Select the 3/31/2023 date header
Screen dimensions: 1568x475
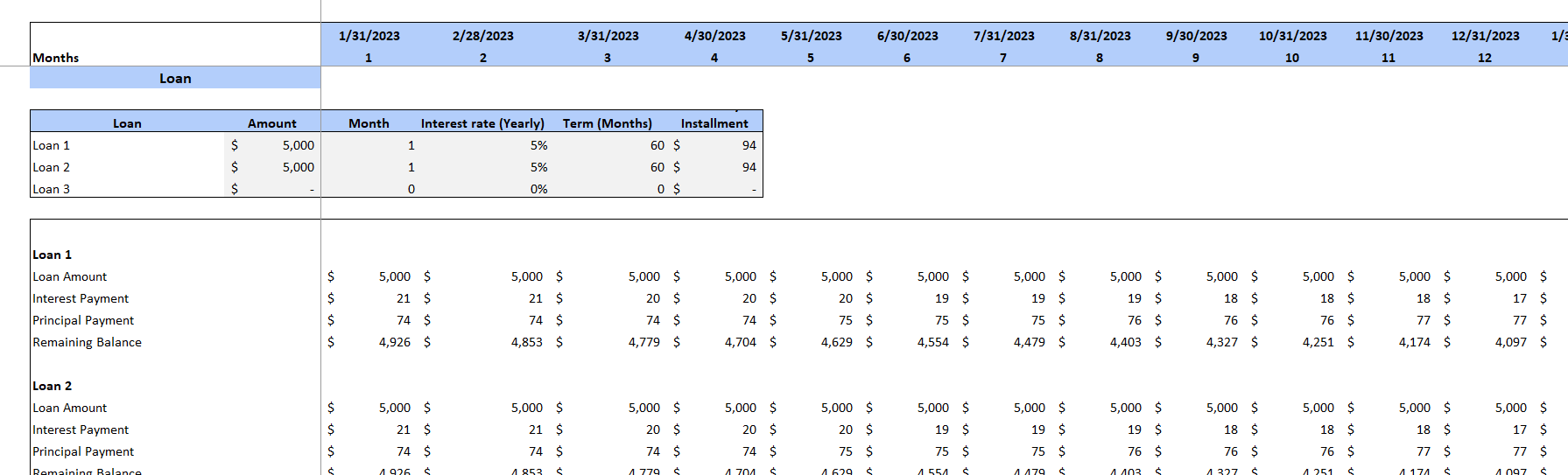(608, 36)
